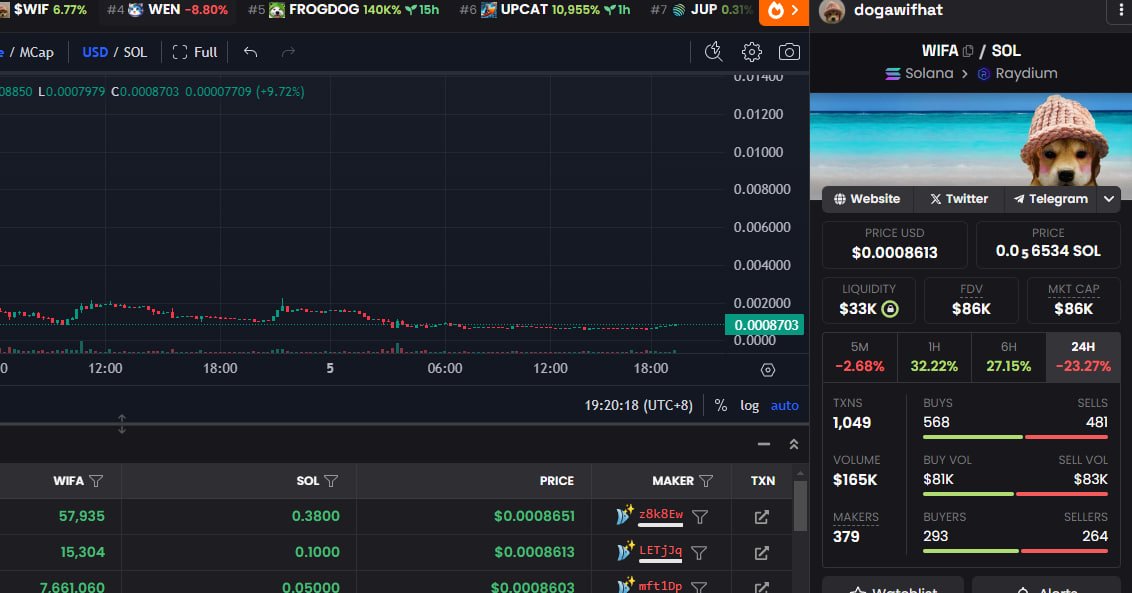Select the 5M timeframe tab
Screen dimensions: 1132x593
coord(859,357)
